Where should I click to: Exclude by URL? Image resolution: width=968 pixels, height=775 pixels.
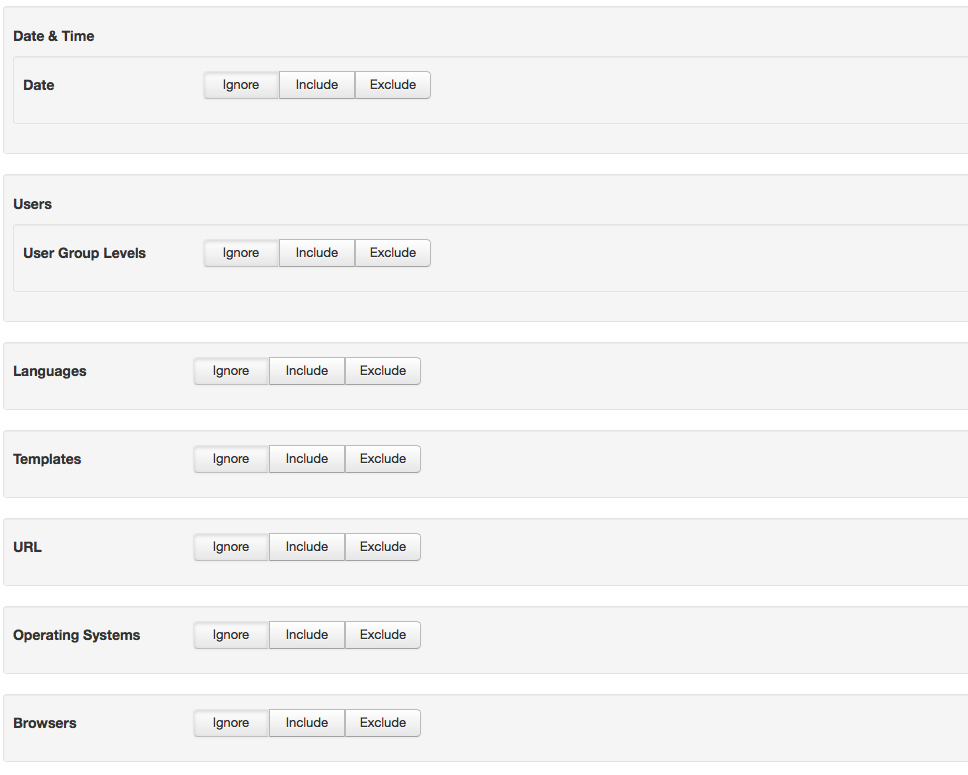point(383,547)
